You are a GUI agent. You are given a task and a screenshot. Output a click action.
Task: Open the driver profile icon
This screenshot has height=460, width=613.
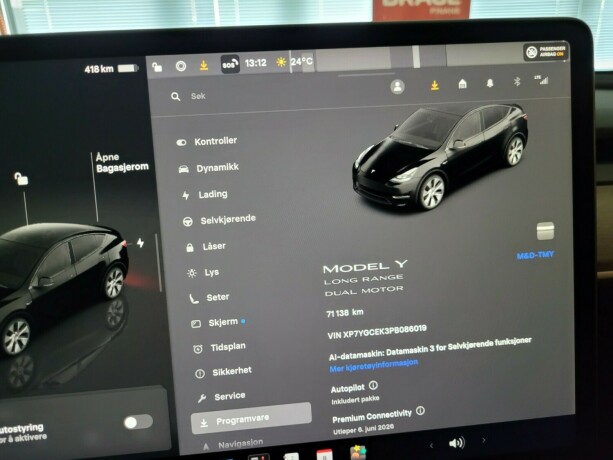[398, 86]
